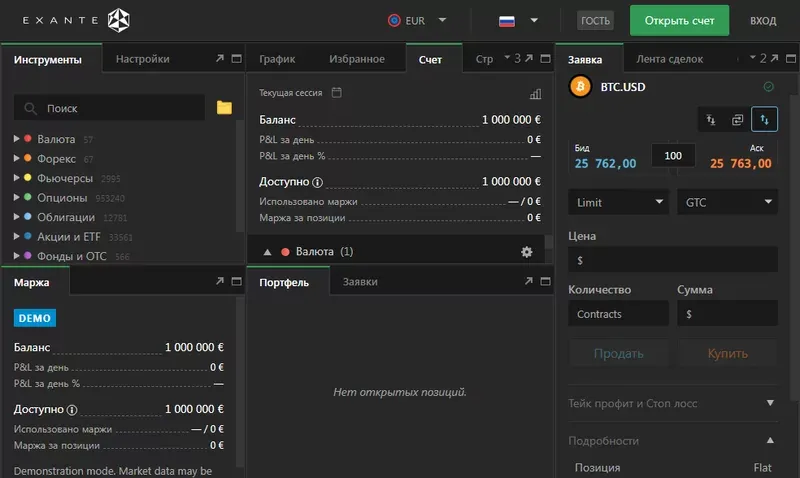The image size is (800, 478).
Task: Pop out the Order panel
Action: pyautogui.click(x=774, y=59)
